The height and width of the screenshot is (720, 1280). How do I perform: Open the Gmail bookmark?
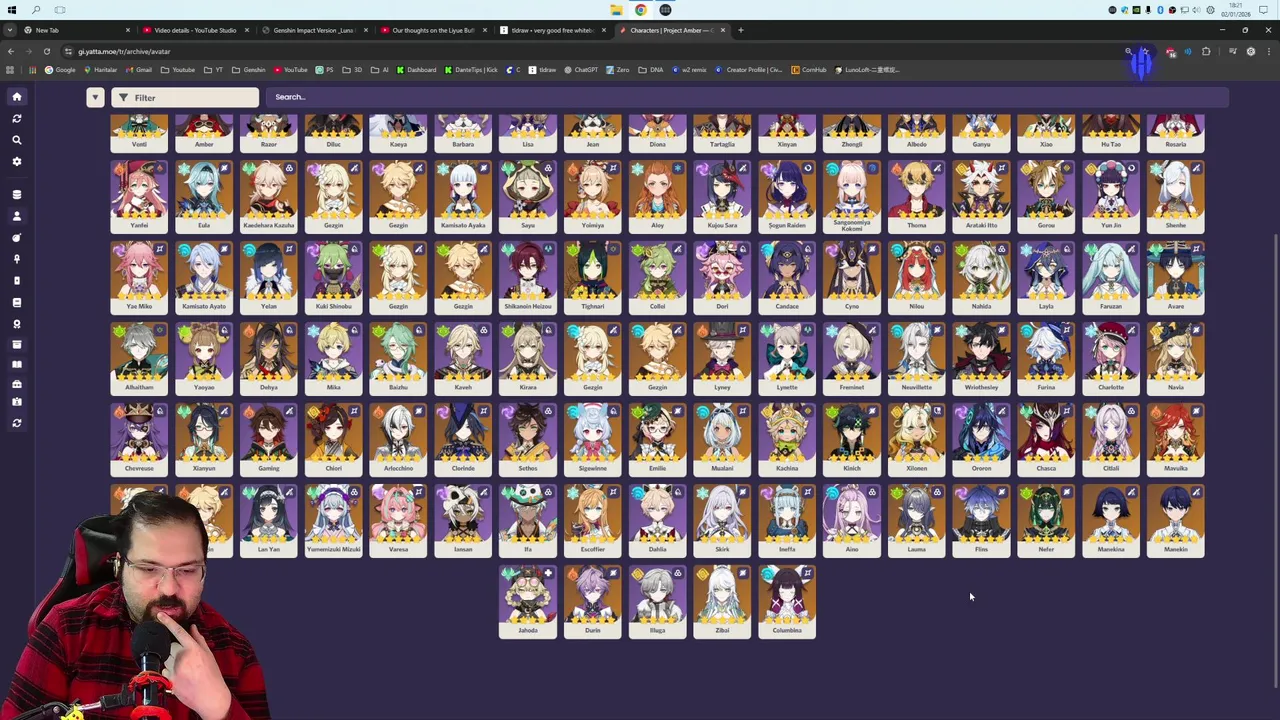(138, 70)
